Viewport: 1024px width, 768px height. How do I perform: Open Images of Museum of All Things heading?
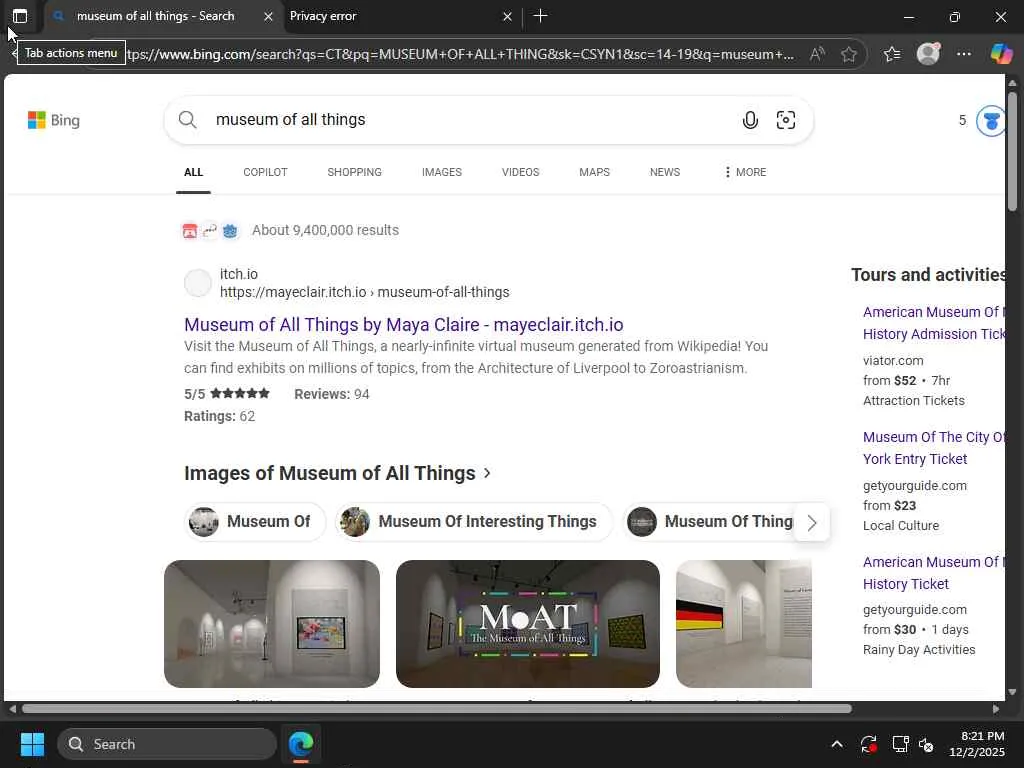(337, 473)
